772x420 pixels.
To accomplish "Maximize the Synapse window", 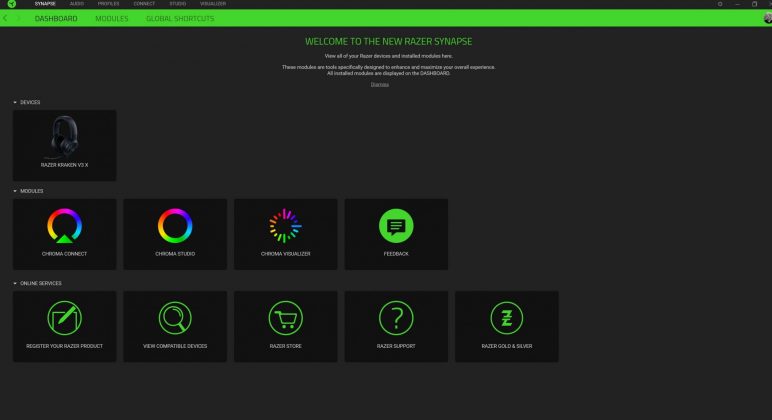I will [x=754, y=4].
